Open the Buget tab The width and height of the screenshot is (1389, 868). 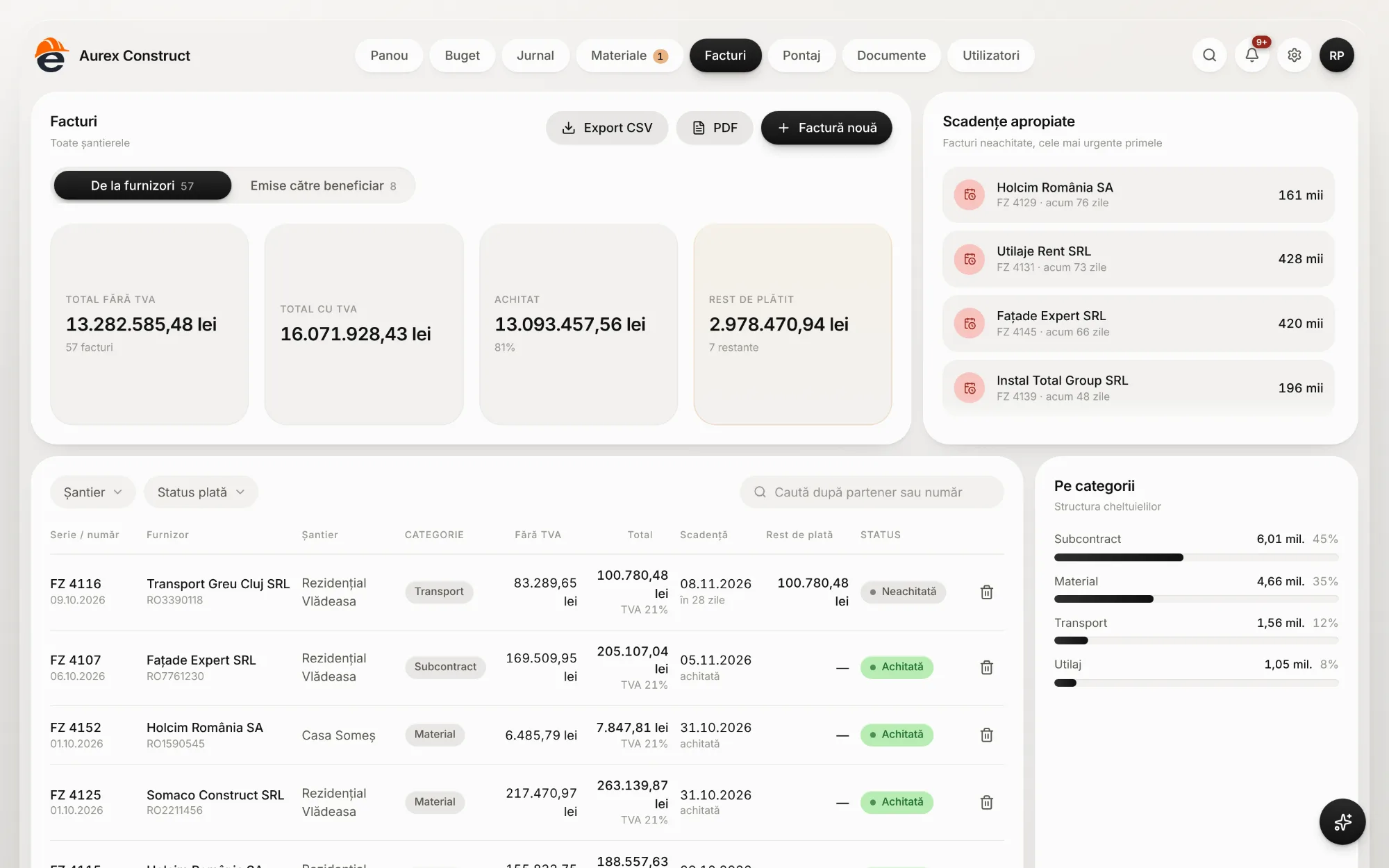[462, 55]
